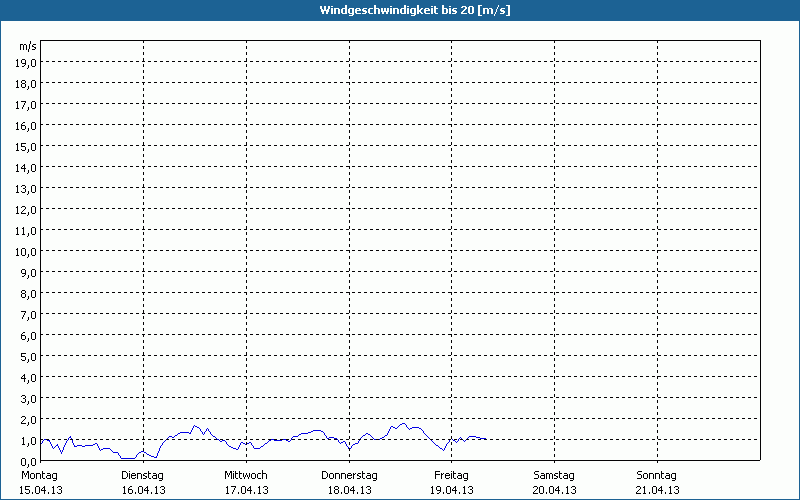Click the m/s unit label on y-axis
This screenshot has height=500, width=800.
point(28,46)
